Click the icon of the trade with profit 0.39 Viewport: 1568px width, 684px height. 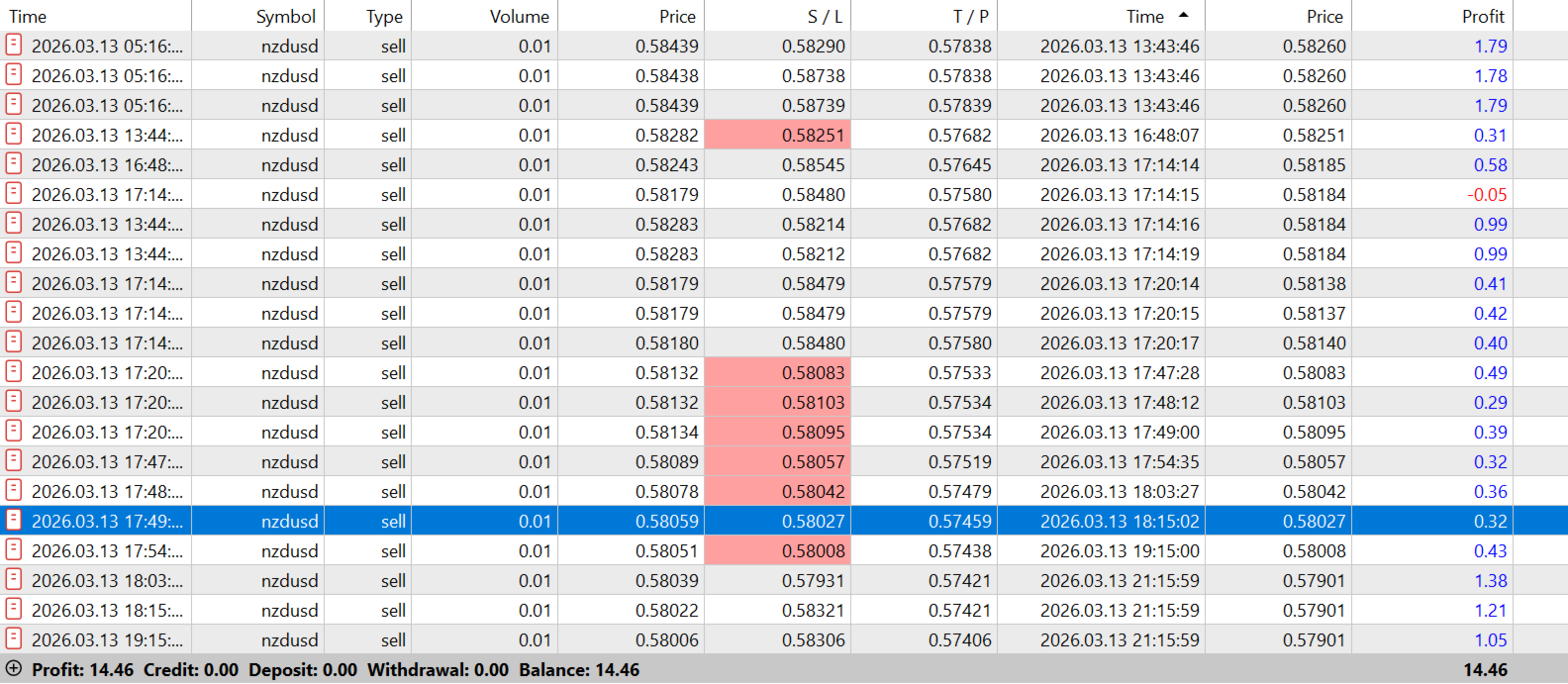[x=14, y=431]
